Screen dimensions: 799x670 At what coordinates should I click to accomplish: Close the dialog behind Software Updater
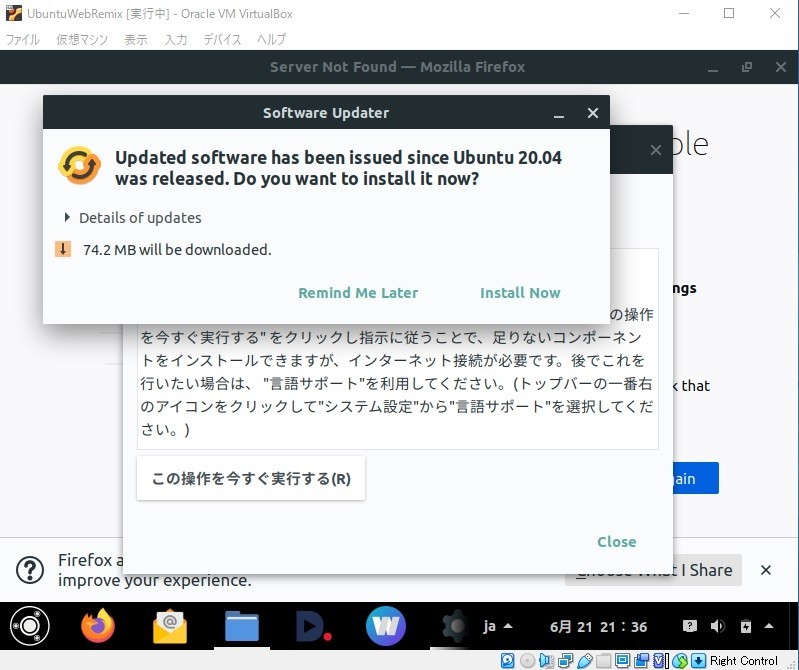(656, 150)
